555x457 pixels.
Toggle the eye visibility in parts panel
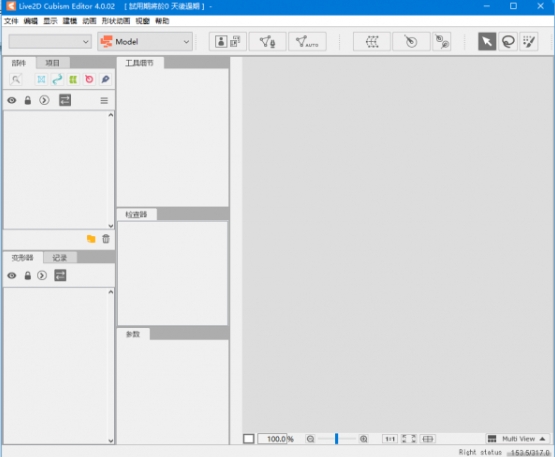[x=12, y=101]
